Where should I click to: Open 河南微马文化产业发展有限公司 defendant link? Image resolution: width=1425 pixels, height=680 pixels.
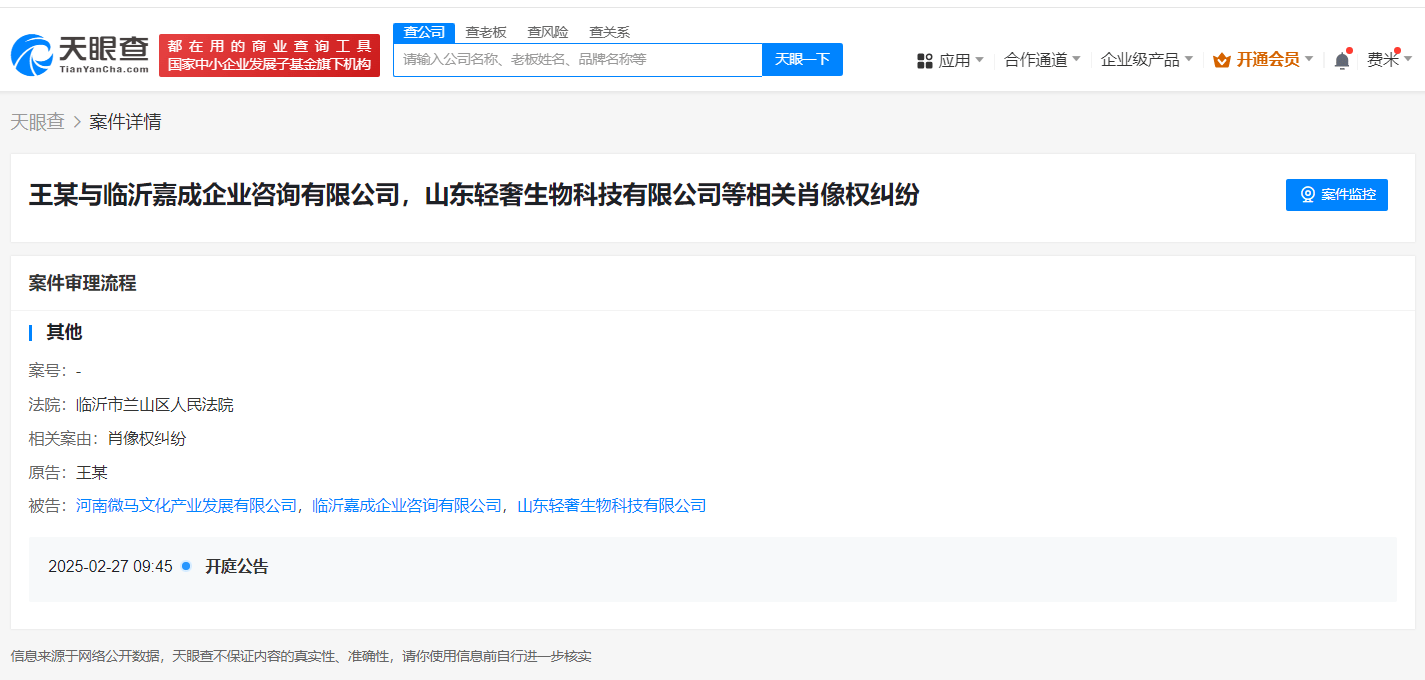coord(187,506)
